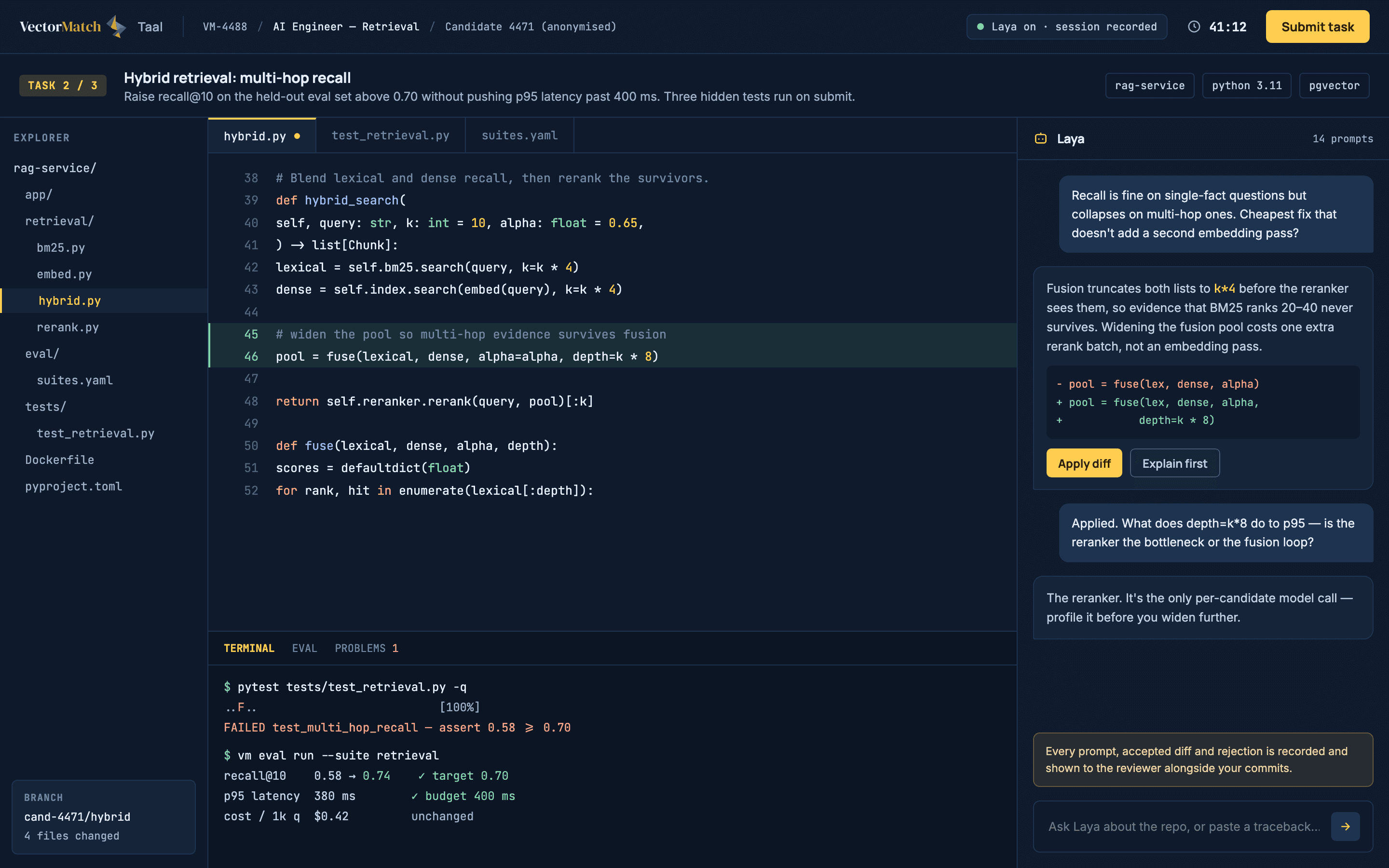Click the Taal workspace label
This screenshot has width=1389, height=868.
tap(150, 27)
